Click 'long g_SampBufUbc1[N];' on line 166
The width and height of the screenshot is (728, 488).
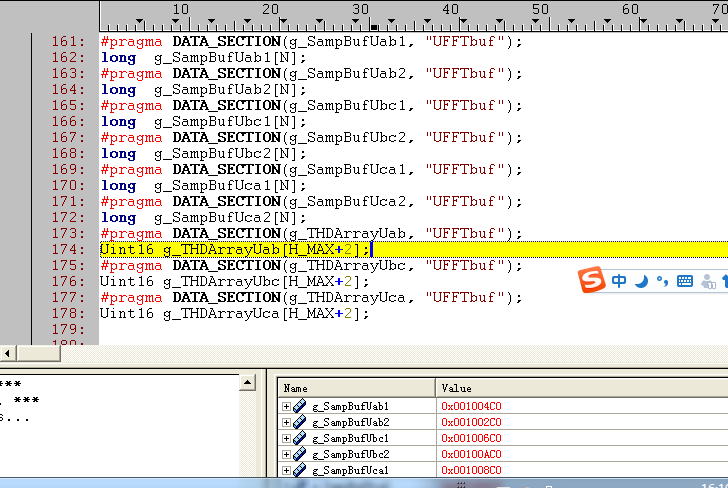203,122
